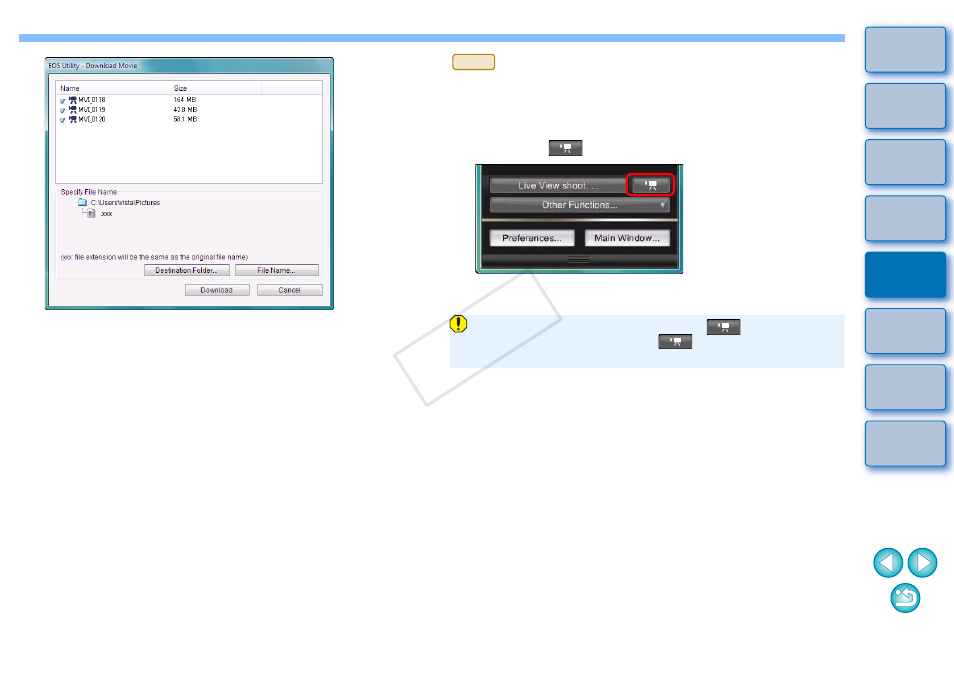The width and height of the screenshot is (954, 674).
Task: Click the C:\Users\vista\Pictures path
Action: click(x=125, y=203)
